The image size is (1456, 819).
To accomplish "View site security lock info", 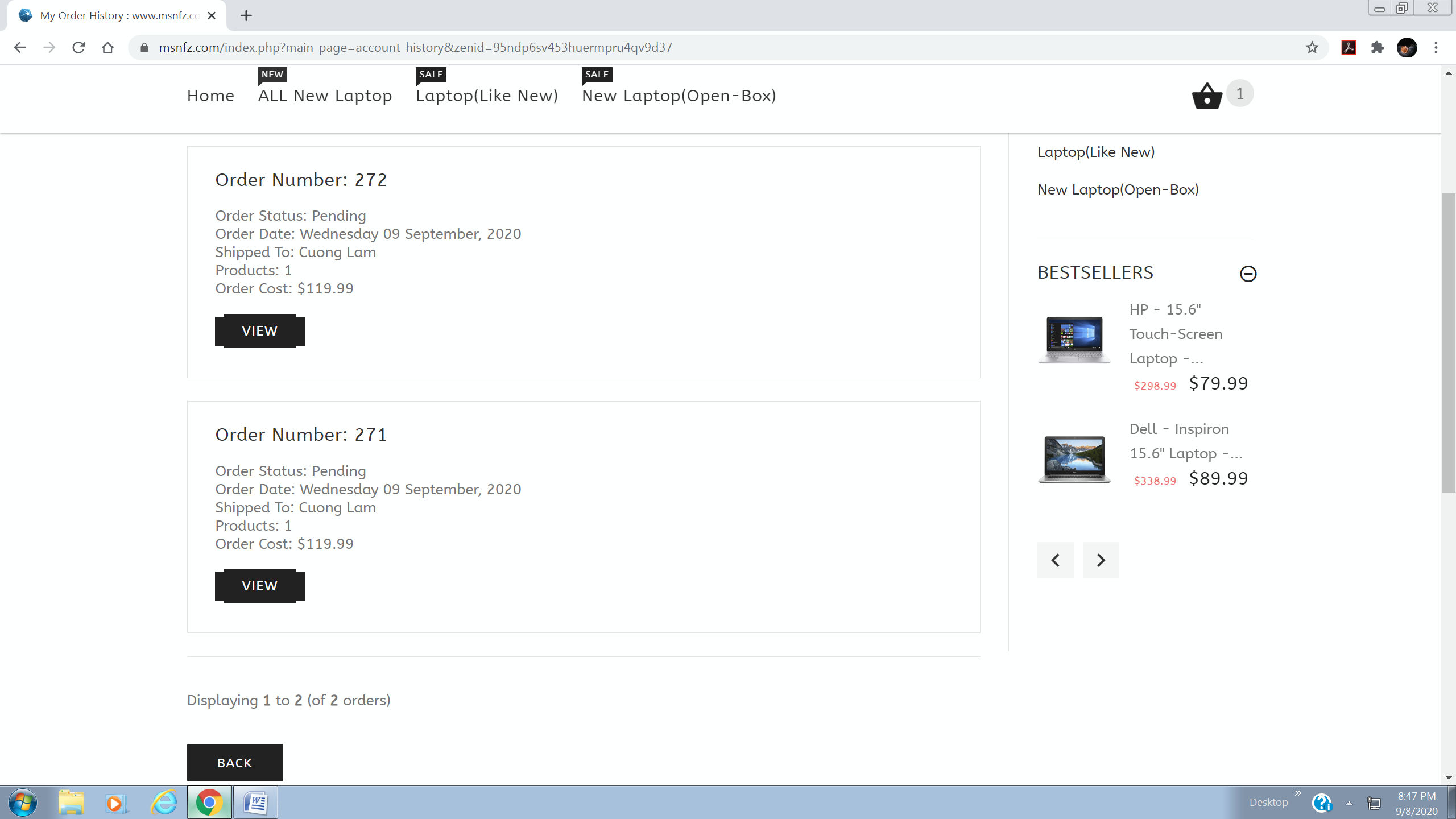I will (144, 47).
